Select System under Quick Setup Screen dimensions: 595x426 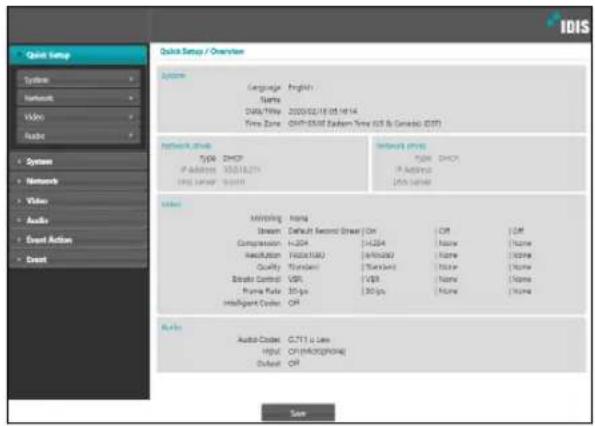point(78,80)
